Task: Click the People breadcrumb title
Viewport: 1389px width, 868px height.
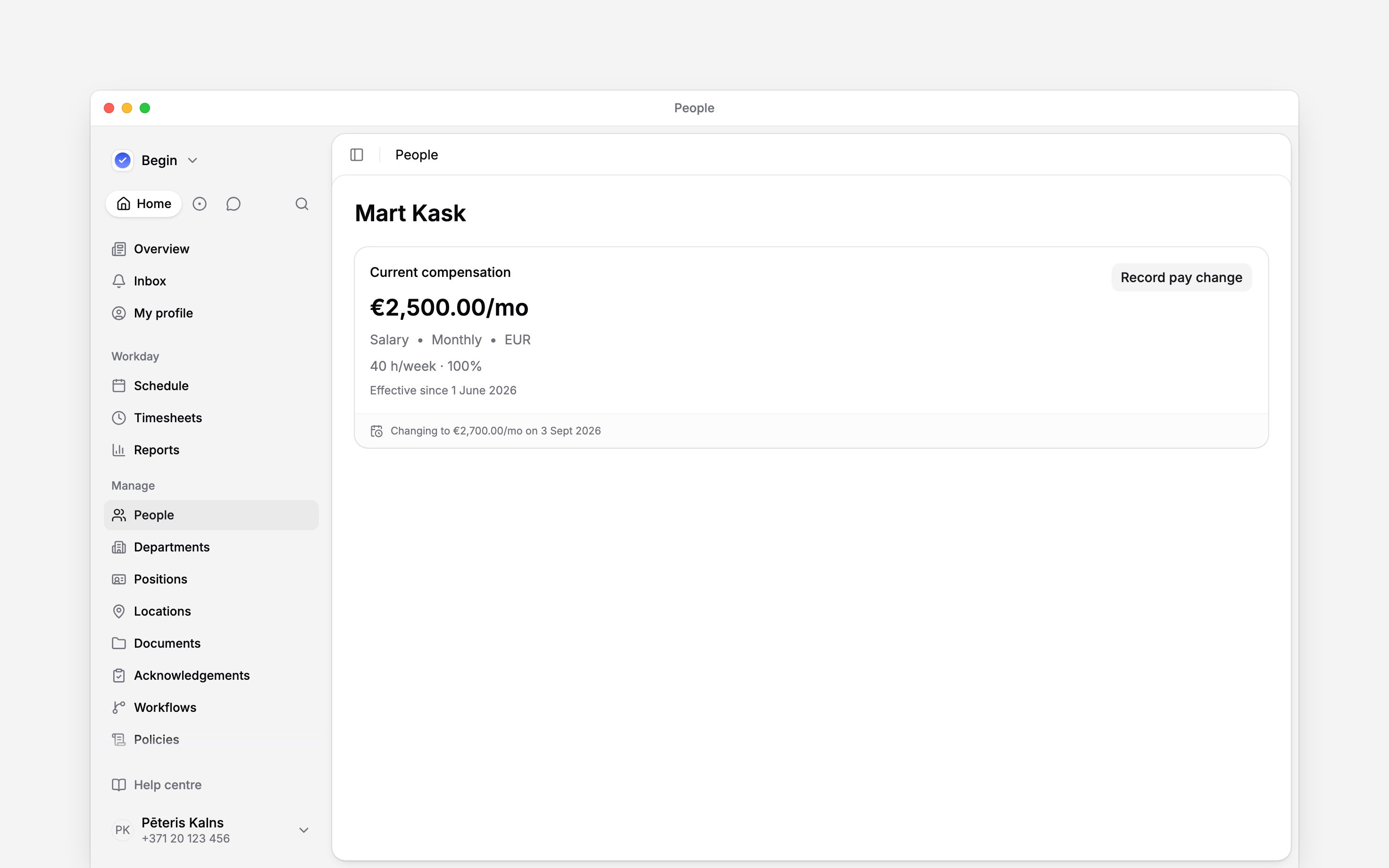Action: tap(417, 155)
